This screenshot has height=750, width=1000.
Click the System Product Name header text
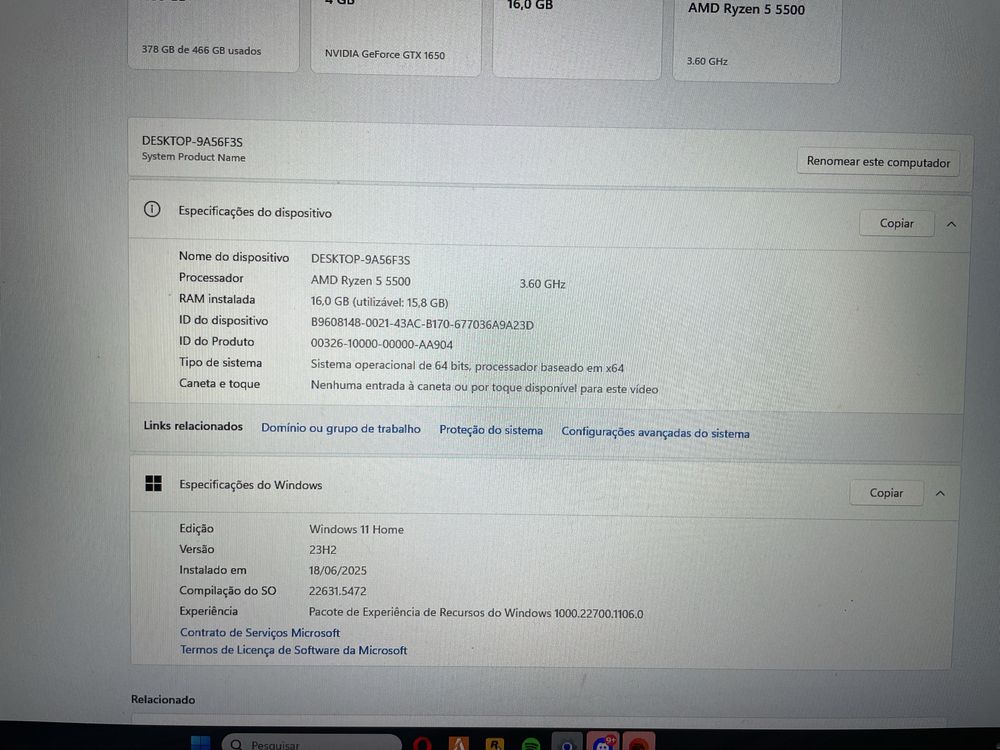(193, 157)
